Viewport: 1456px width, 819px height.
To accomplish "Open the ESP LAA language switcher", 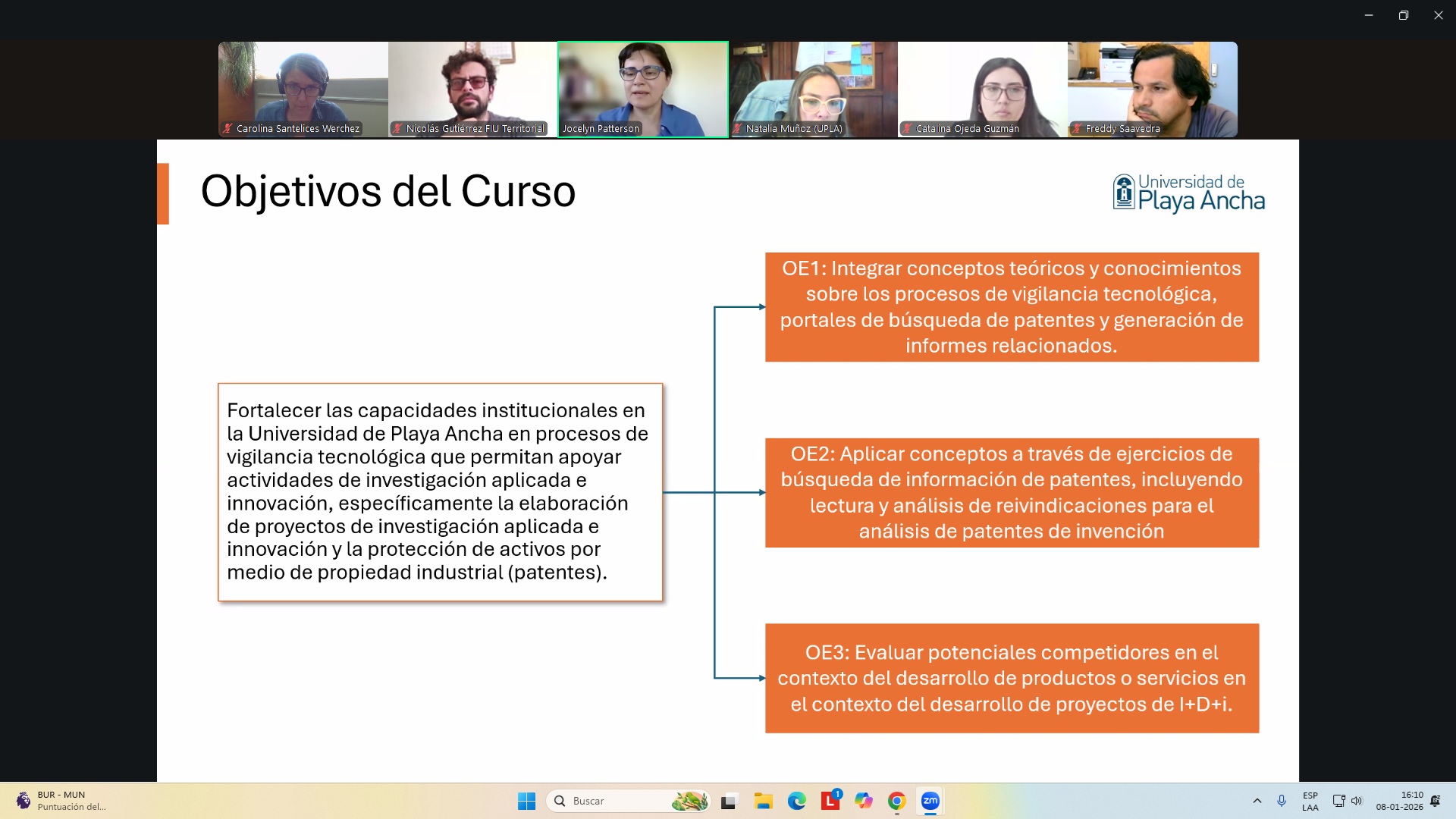I will pos(1310,801).
